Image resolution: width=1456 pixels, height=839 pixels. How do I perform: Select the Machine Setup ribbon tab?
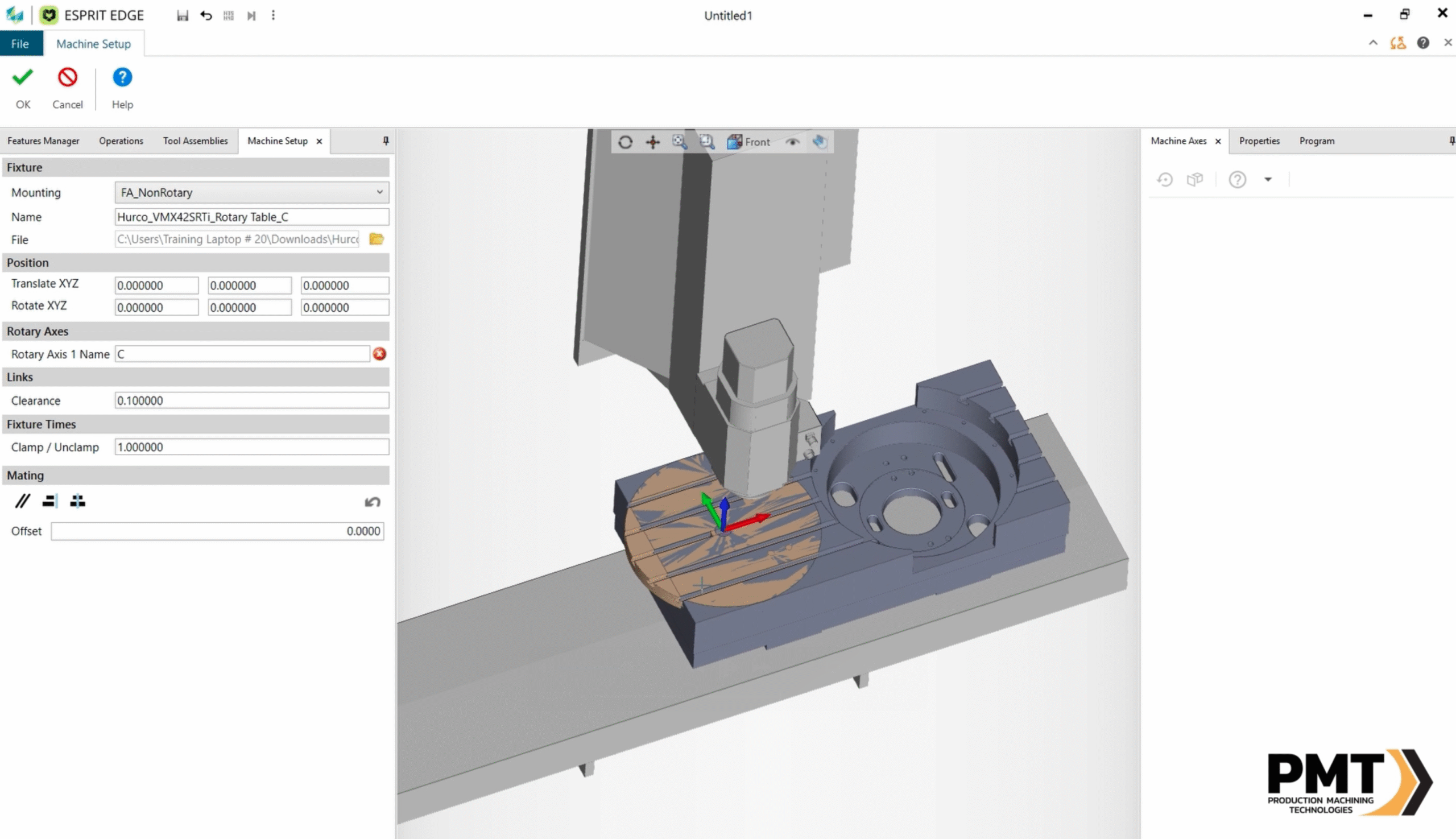[93, 44]
